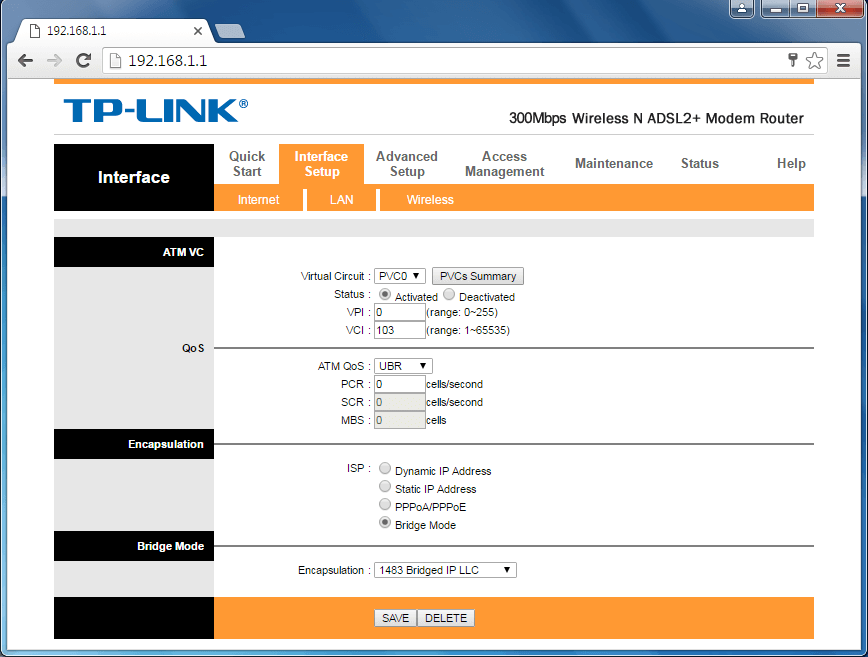Image resolution: width=868 pixels, height=657 pixels.
Task: Click the PVCs Summary button
Action: [478, 276]
